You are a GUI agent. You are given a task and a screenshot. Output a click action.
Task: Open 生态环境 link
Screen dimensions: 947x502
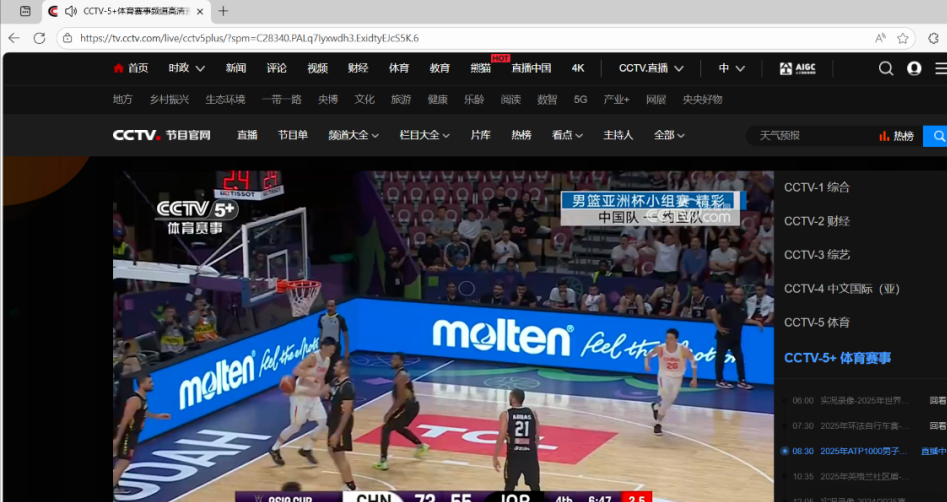click(225, 100)
